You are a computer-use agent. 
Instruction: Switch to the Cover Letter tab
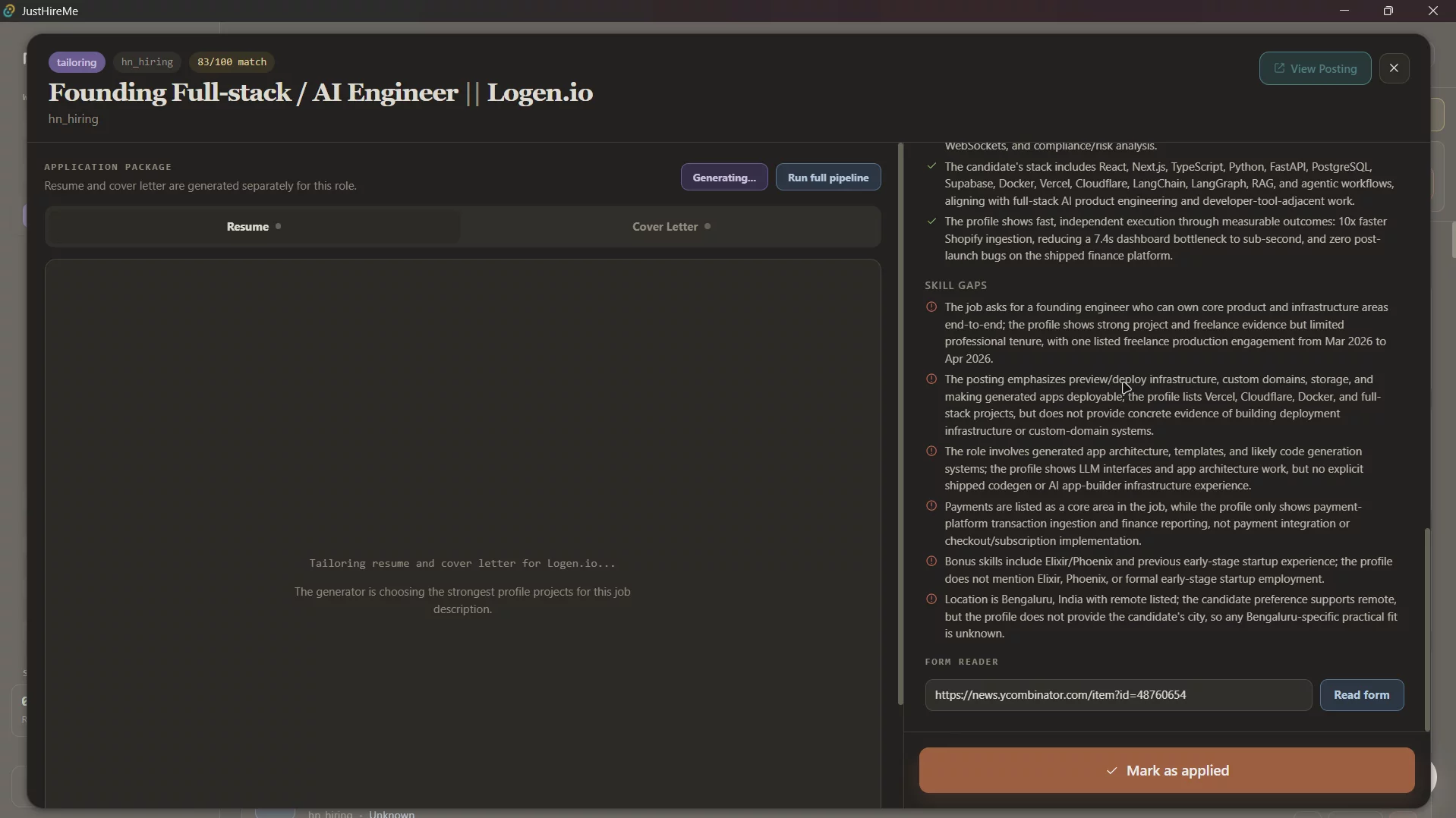[x=671, y=227]
